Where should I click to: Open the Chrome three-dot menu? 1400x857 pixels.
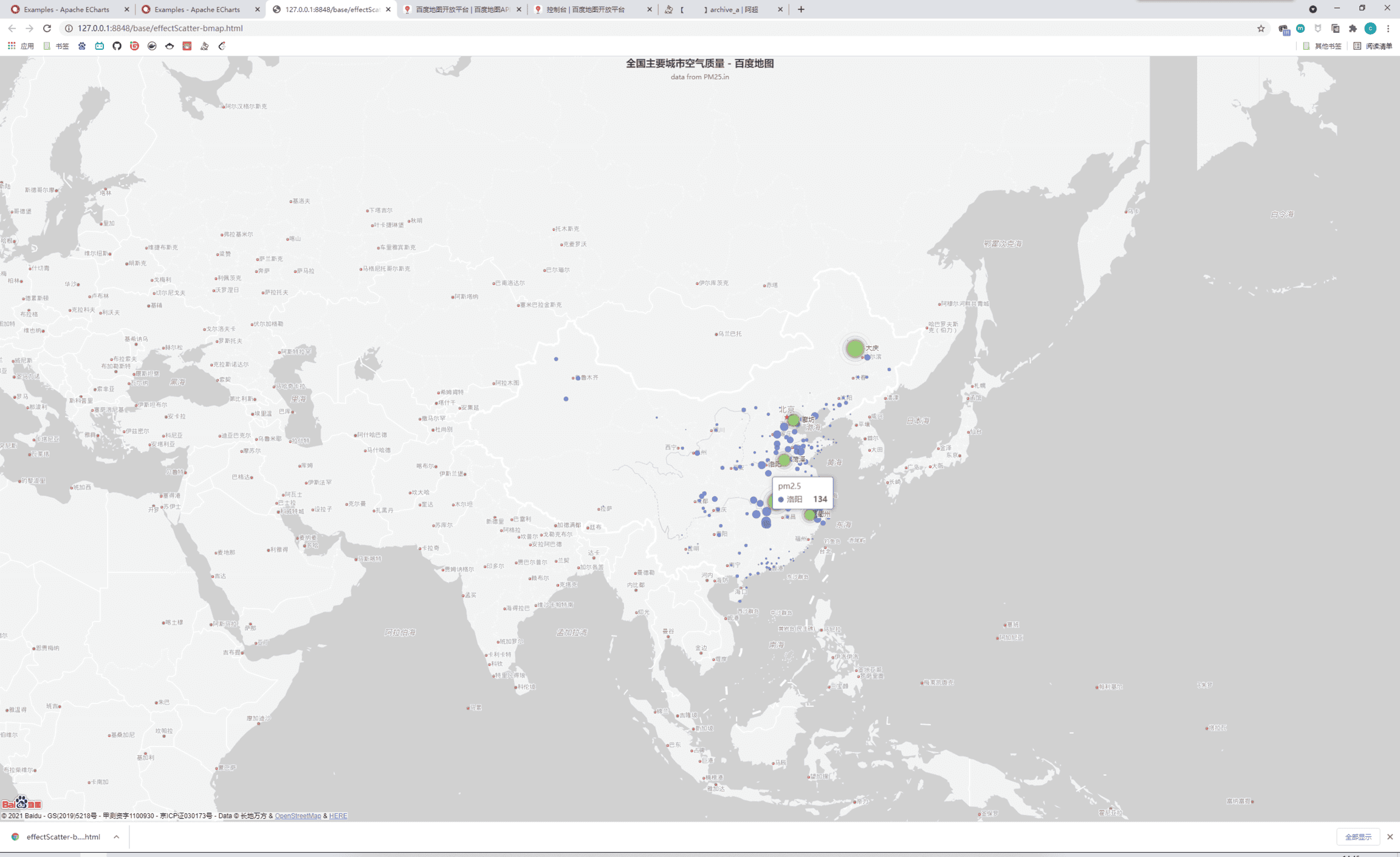pos(1388,29)
